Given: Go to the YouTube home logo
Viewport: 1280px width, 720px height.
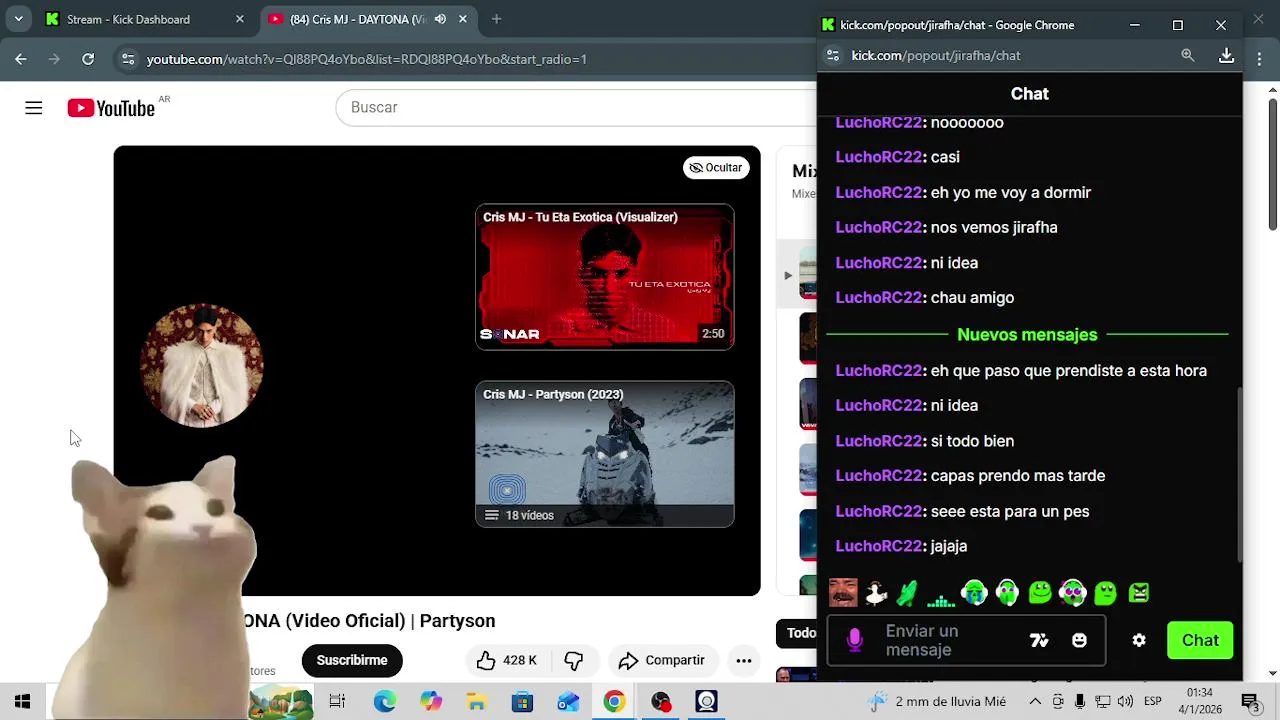Looking at the screenshot, I should tap(111, 108).
